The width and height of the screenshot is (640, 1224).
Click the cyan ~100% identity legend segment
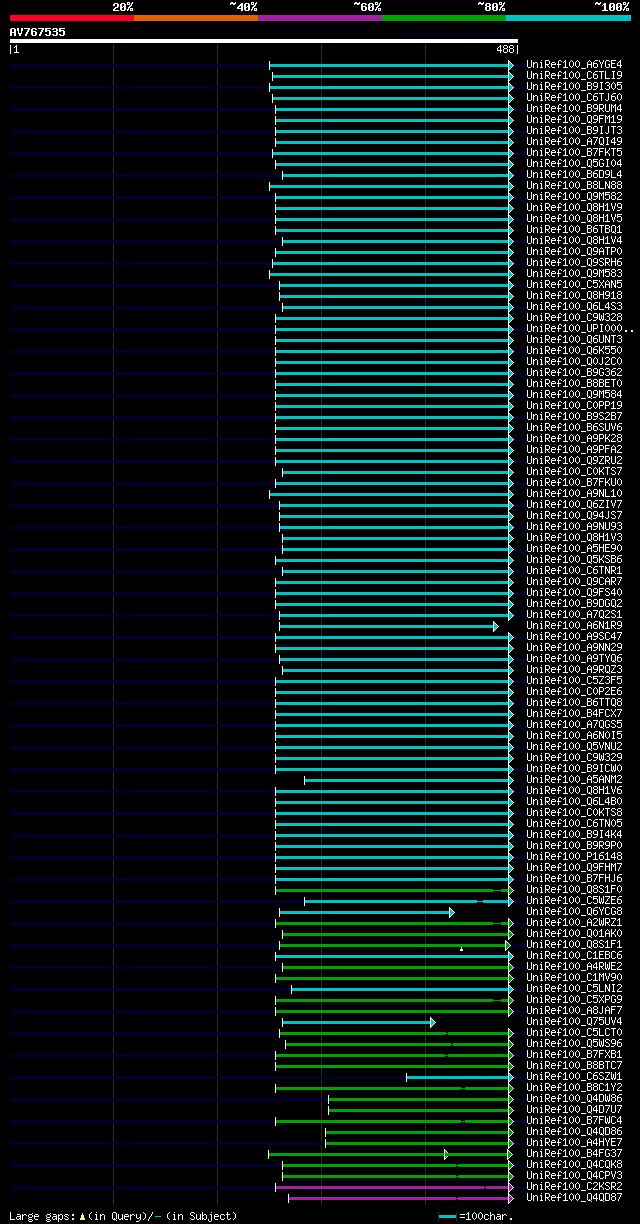[x=567, y=18]
